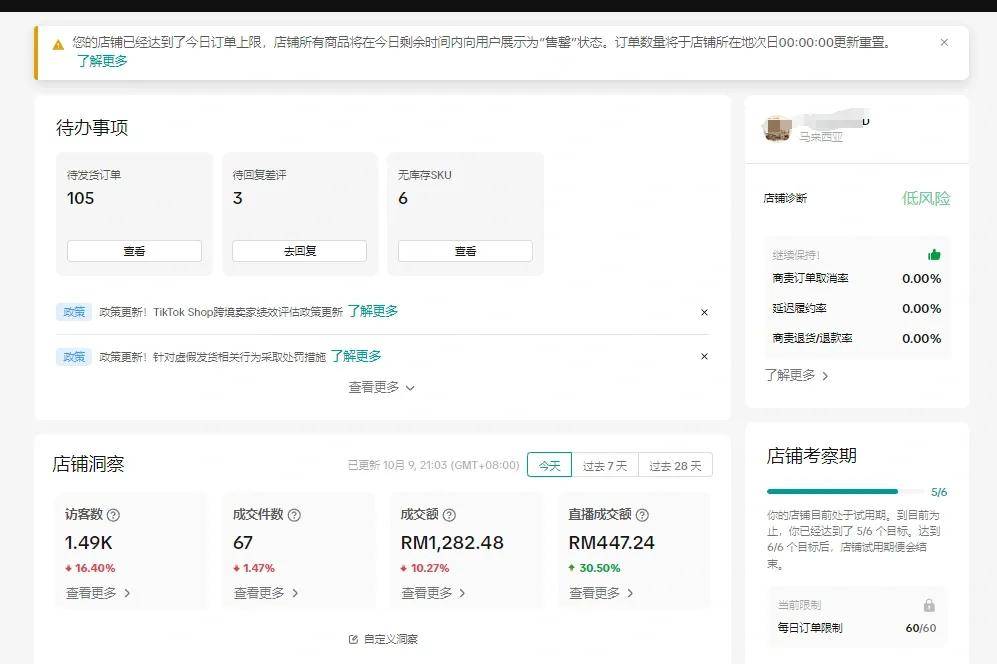Viewport: 997px width, 664px height.
Task: Click 商责退货/退款率 0.00% row
Action: [x=856, y=338]
